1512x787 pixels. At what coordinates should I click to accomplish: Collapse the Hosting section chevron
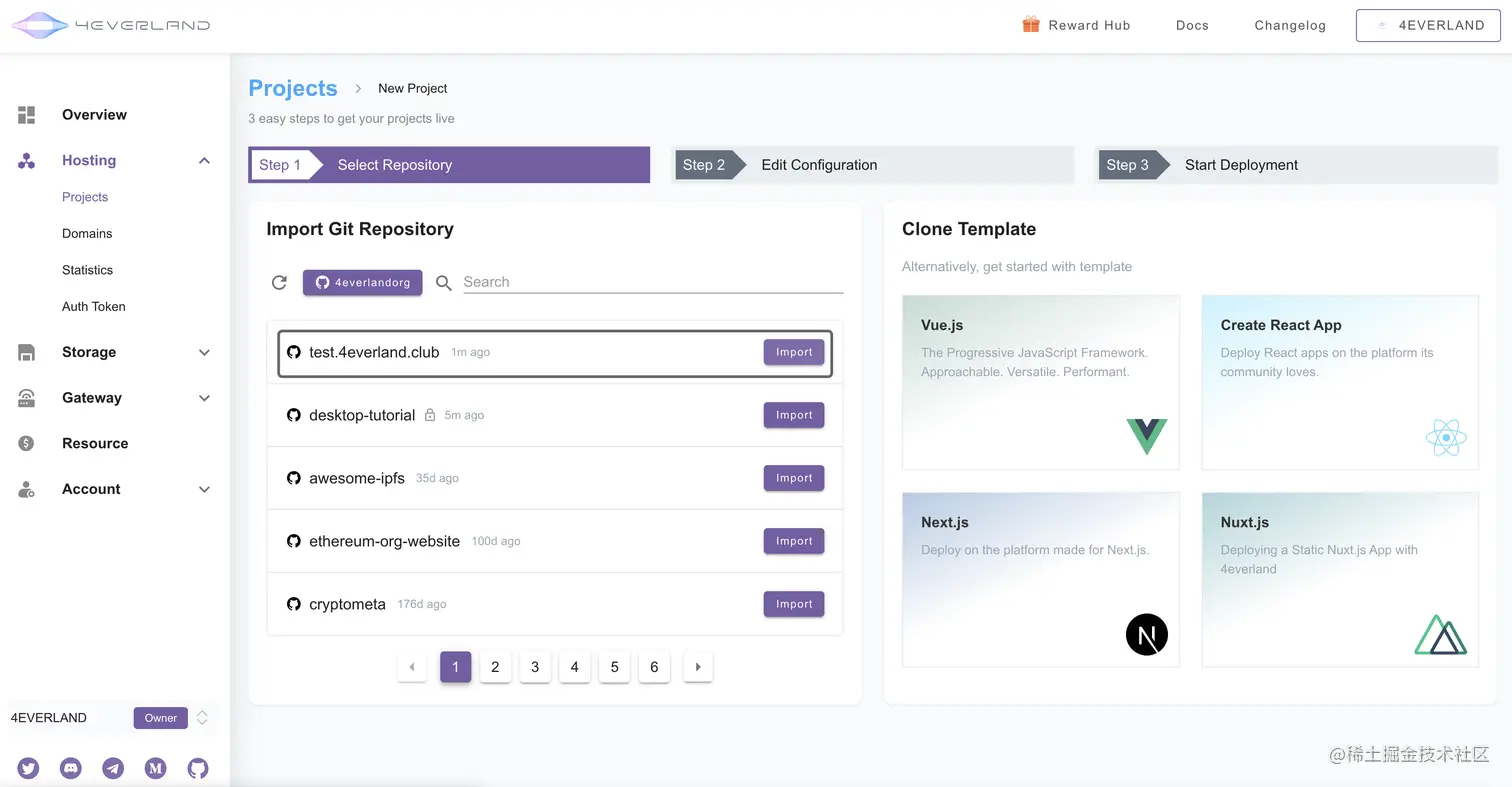tap(204, 161)
